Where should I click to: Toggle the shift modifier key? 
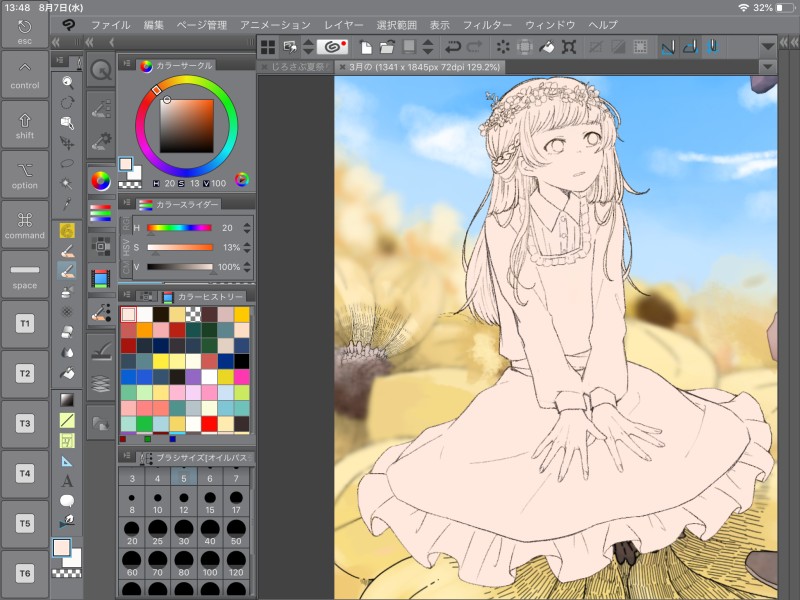tap(25, 125)
